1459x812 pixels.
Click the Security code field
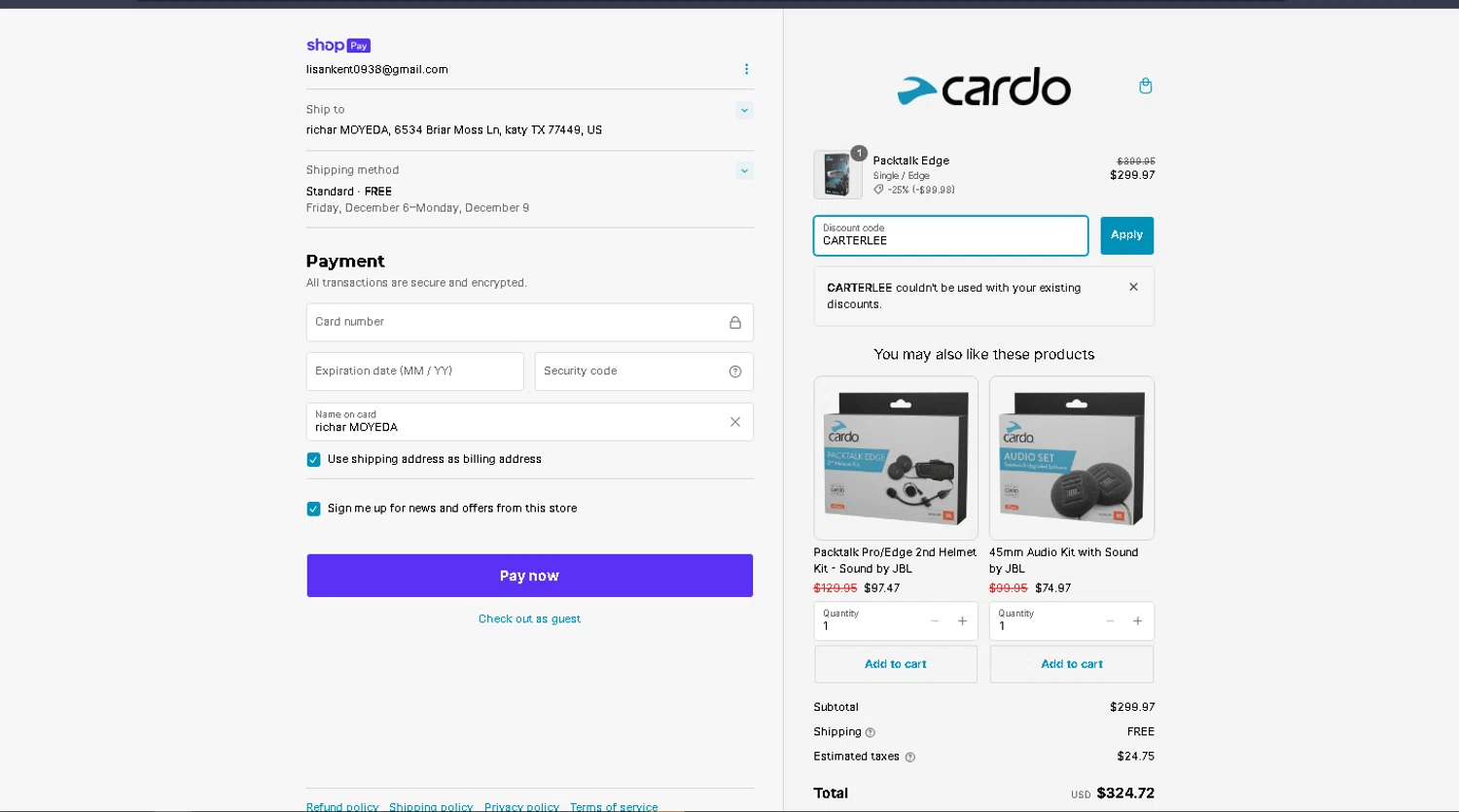[x=644, y=371]
